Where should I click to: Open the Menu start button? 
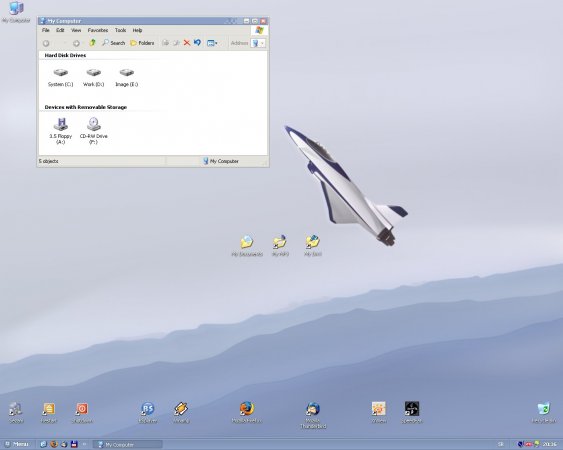click(17, 444)
